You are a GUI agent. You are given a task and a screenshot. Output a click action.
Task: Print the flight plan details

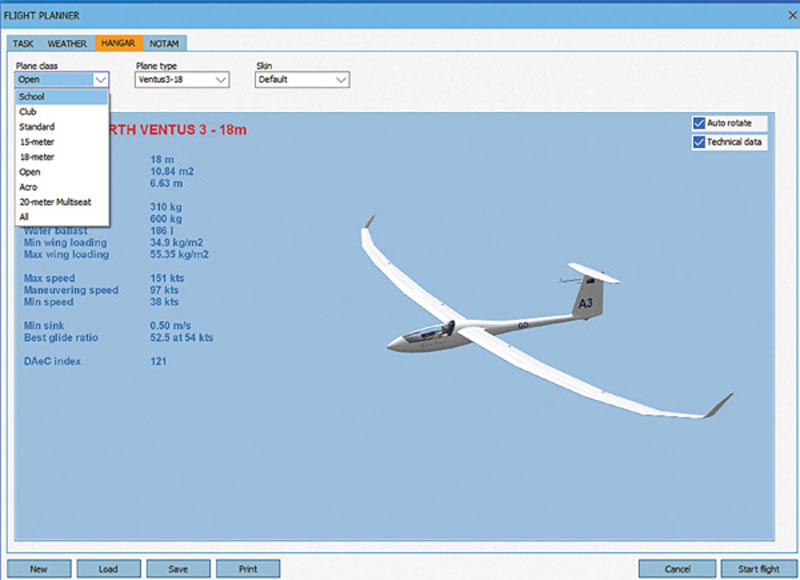click(x=247, y=568)
